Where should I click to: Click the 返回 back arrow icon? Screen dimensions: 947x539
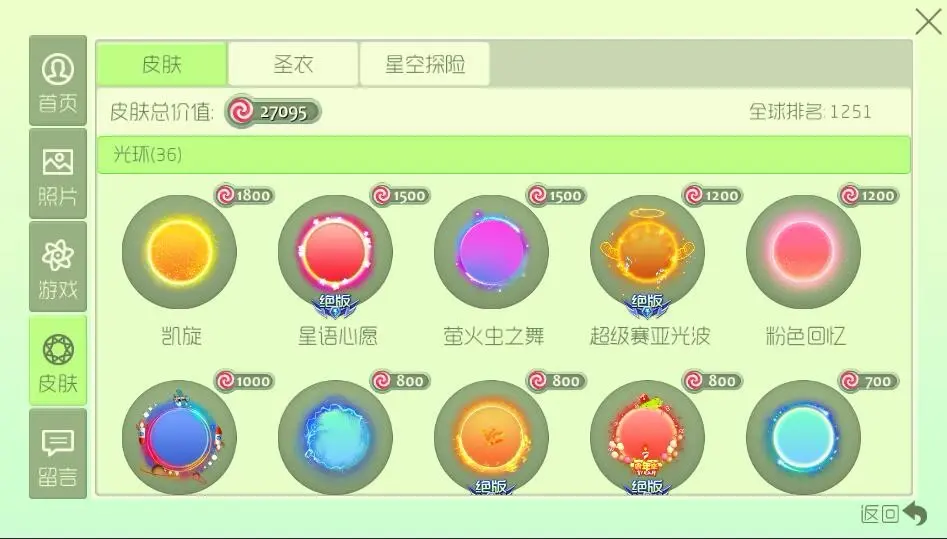tap(914, 514)
